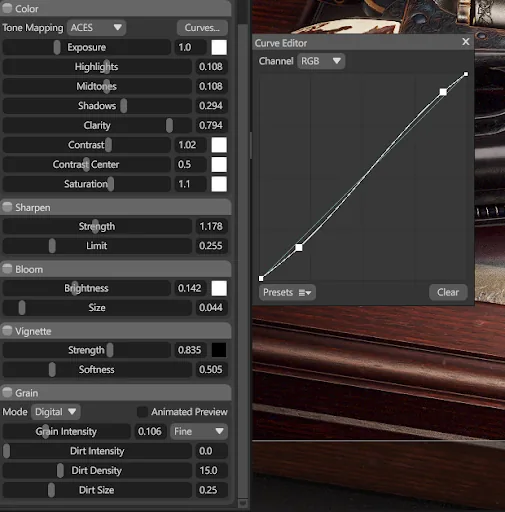Screen dimensions: 505x512
Task: Click the Grain Intensity slider
Action: coord(66,431)
